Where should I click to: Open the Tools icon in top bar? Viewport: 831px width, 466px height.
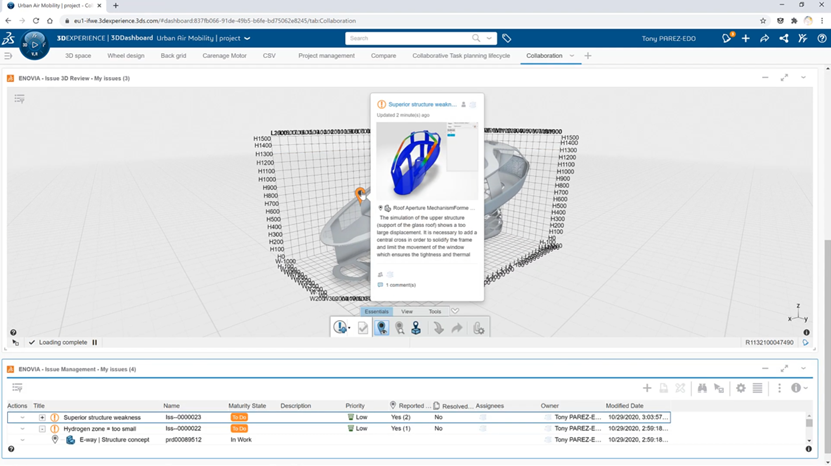coord(802,38)
